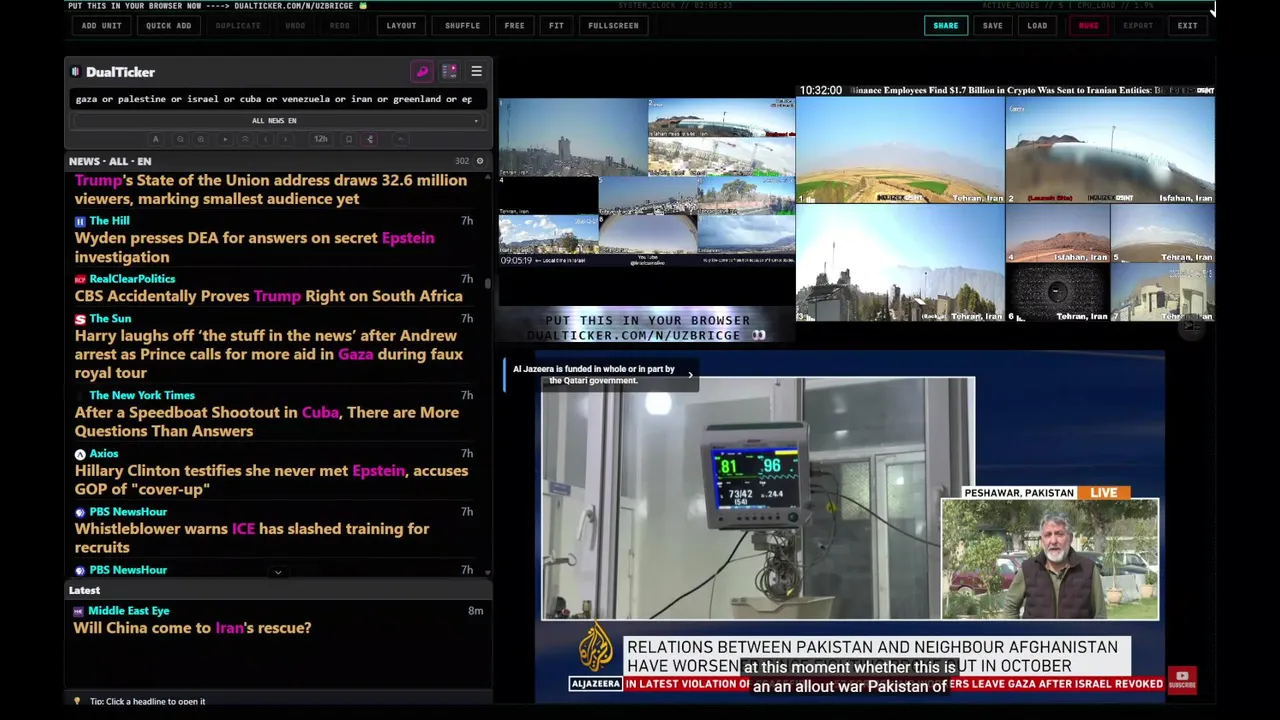Select camera 2 Isfahan feed thumbnail
The height and width of the screenshot is (720, 1280).
1110,151
